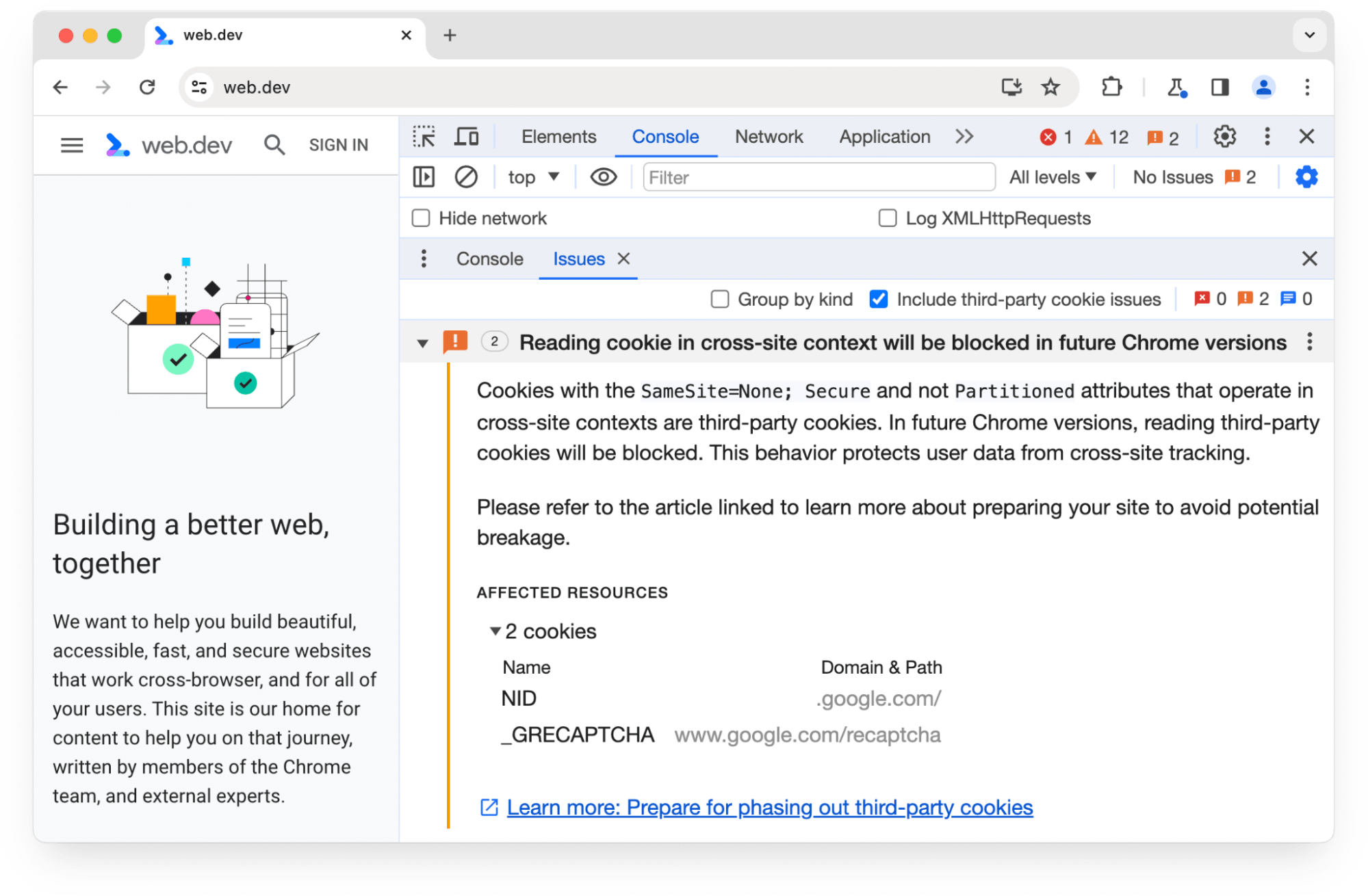Toggle the Log XMLHttpRequests checkbox

point(885,218)
